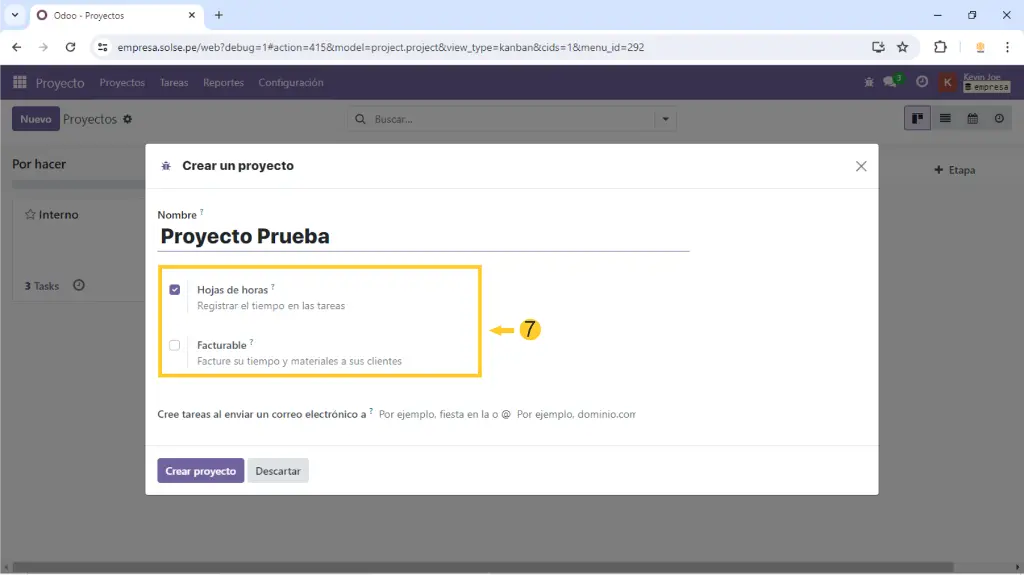Click the Crear proyecto button

click(x=200, y=471)
